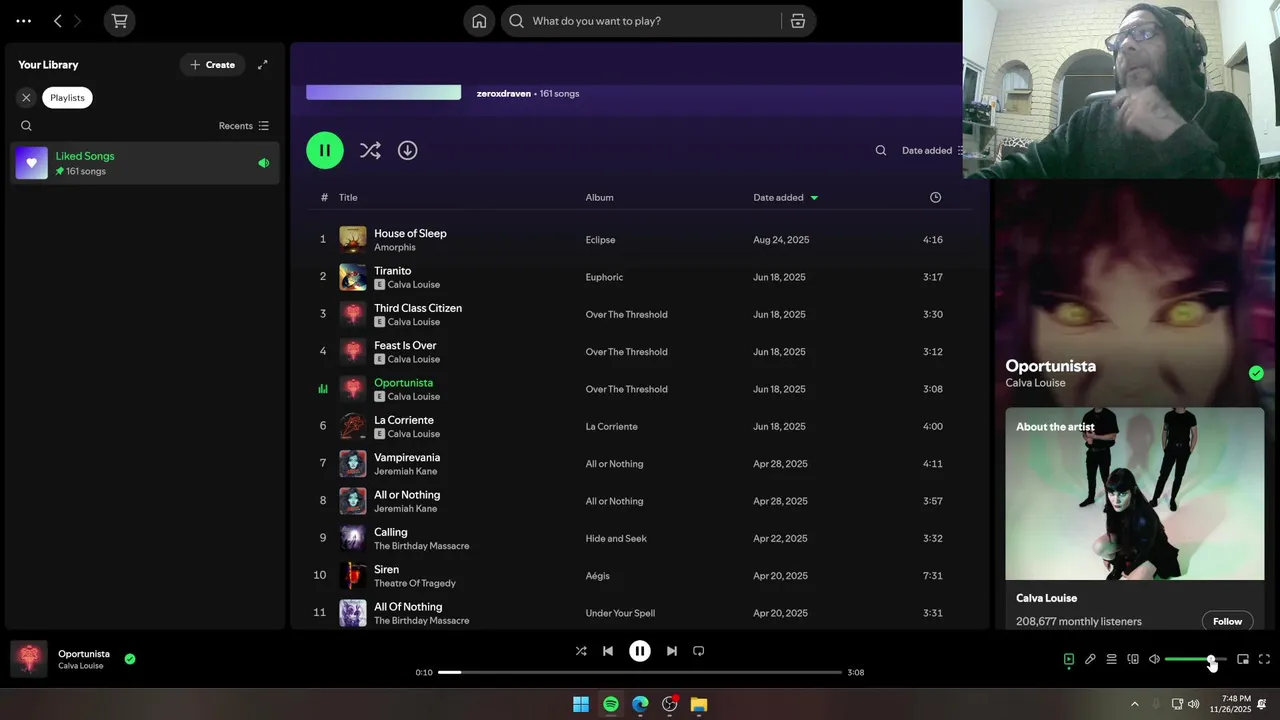Click the 'Calling' track cover art

click(352, 538)
